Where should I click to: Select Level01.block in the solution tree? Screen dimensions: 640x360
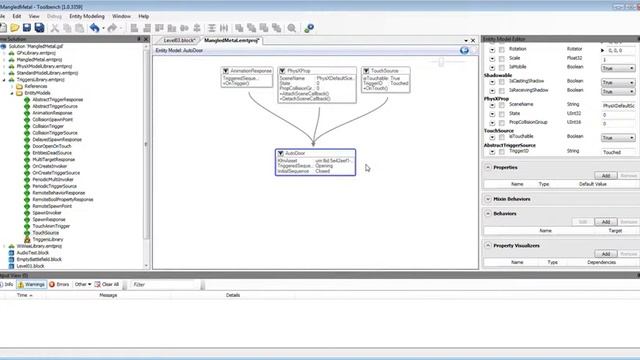[x=30, y=266]
